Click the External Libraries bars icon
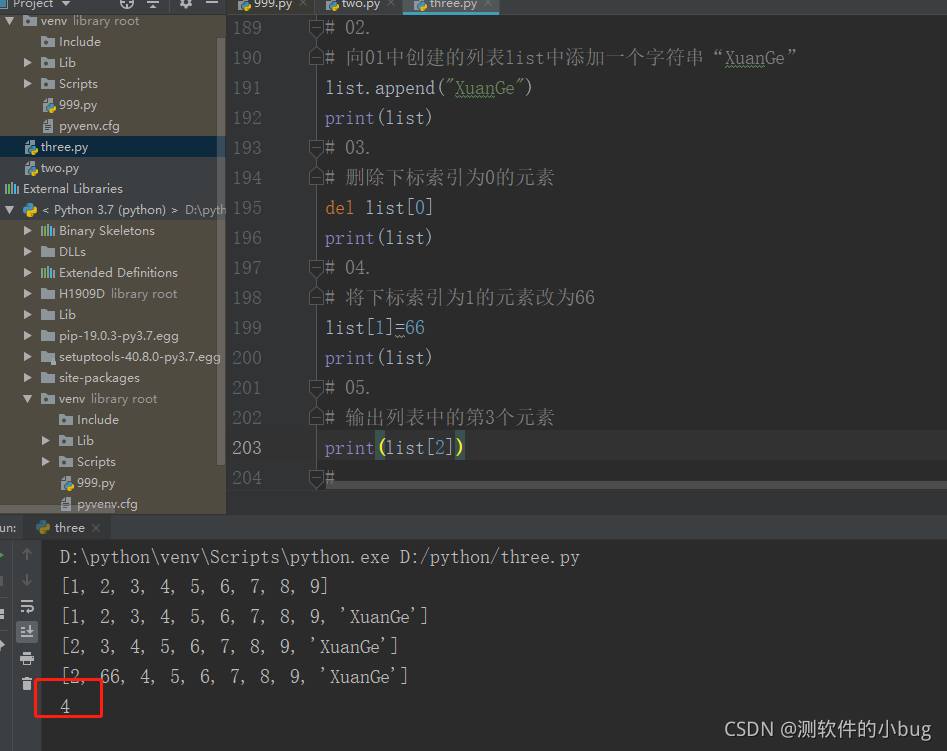 12,189
